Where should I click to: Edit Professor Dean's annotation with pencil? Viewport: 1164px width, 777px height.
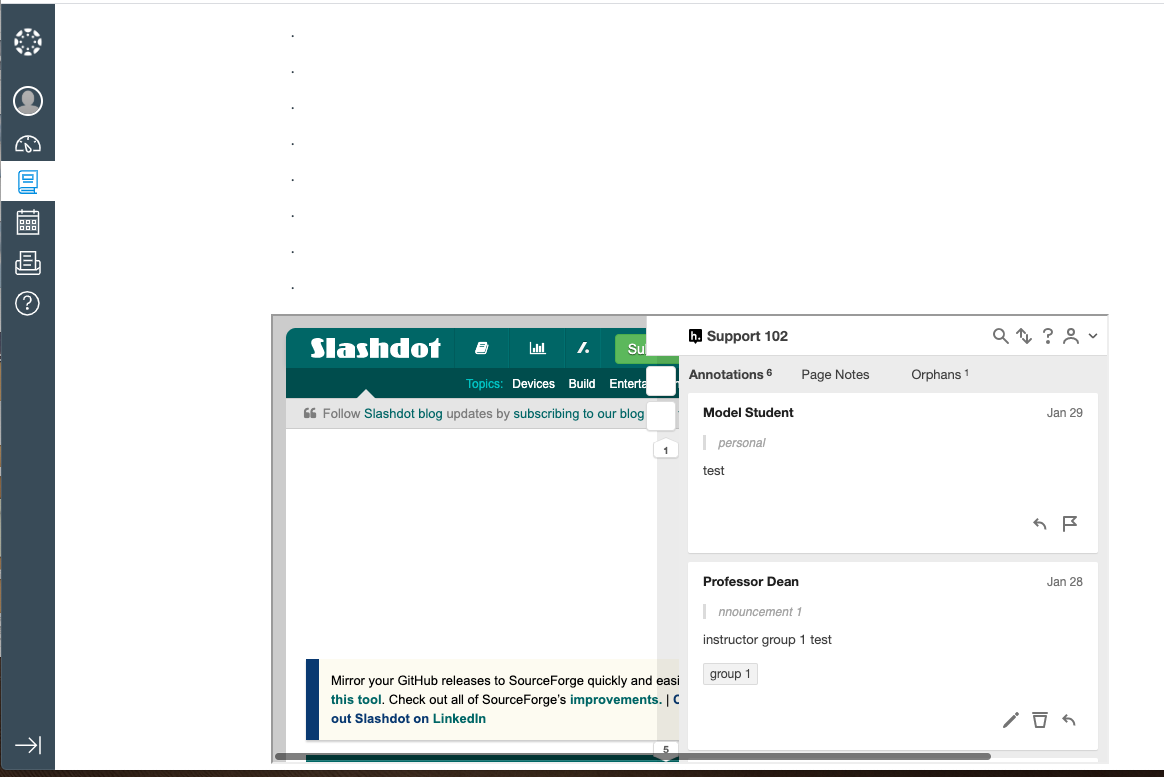pos(1010,720)
